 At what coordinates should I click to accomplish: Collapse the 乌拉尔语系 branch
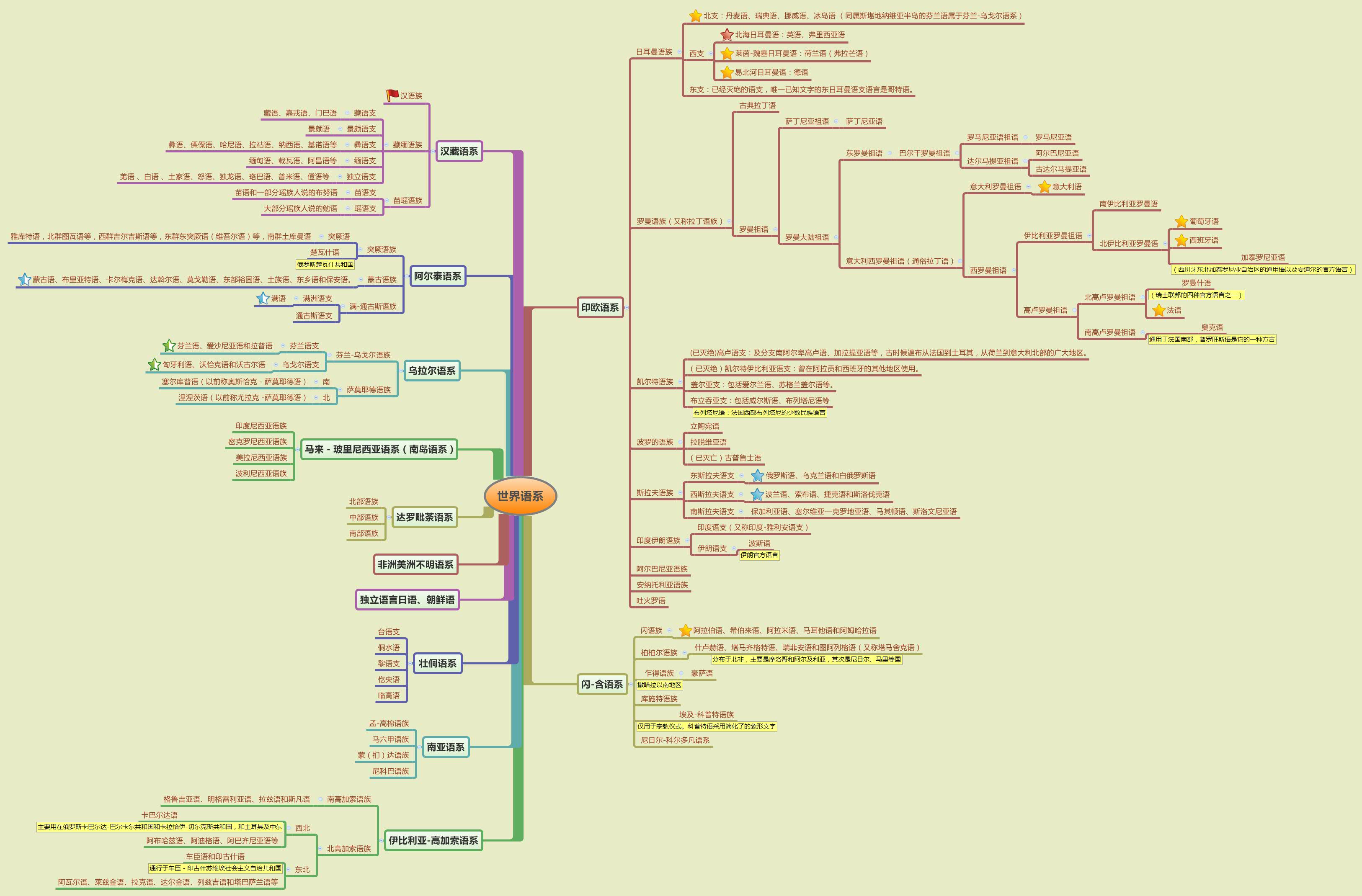[x=400, y=371]
